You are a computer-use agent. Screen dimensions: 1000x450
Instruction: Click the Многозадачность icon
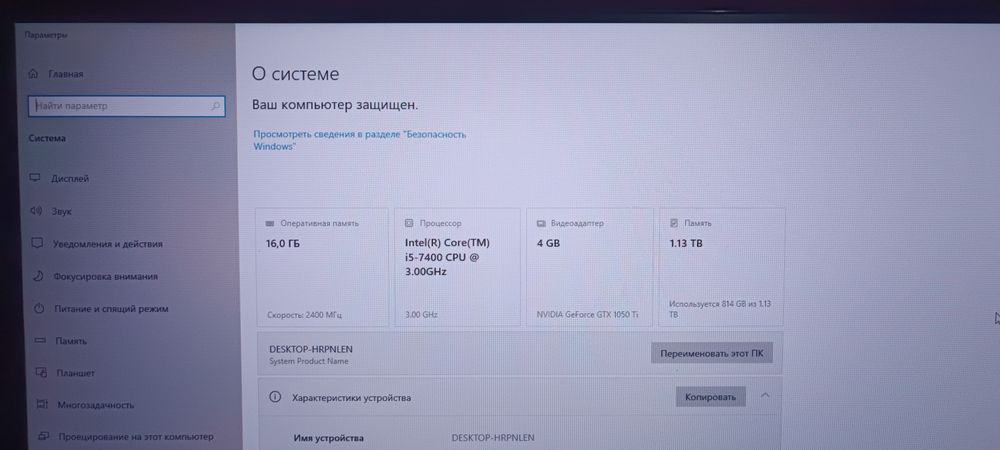(x=42, y=404)
